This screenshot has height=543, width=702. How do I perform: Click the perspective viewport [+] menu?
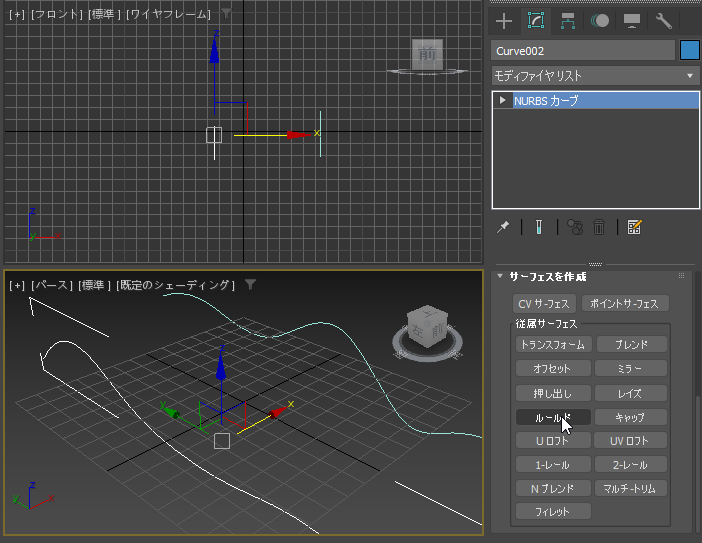[17, 285]
